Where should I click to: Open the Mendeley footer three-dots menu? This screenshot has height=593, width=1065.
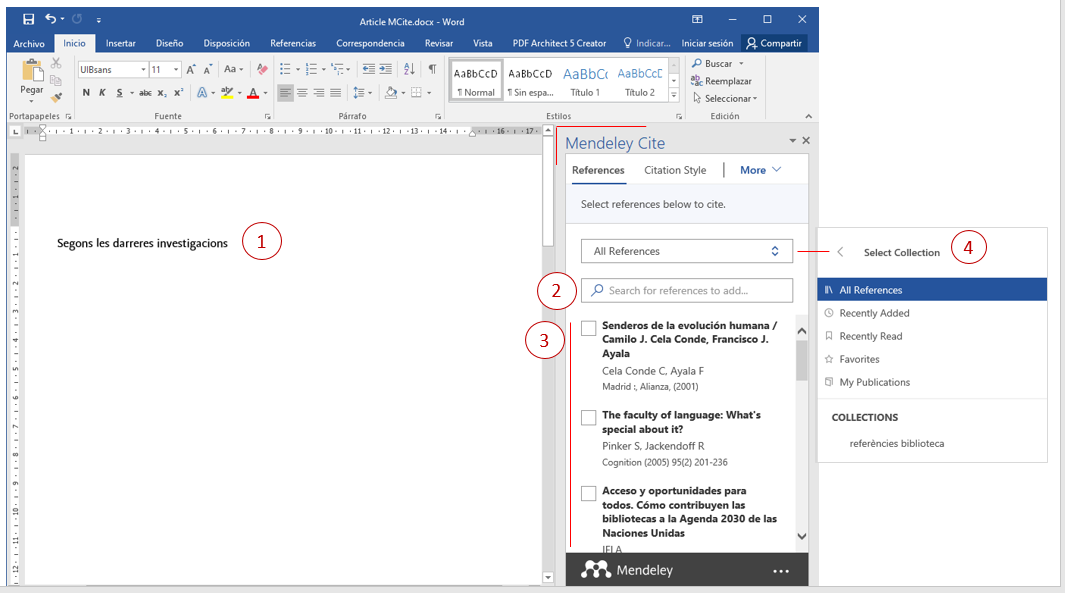781,571
